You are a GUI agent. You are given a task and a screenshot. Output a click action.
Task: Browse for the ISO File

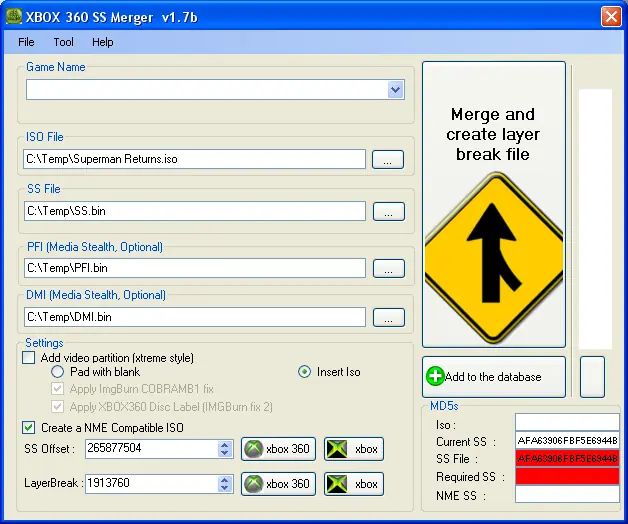388,159
